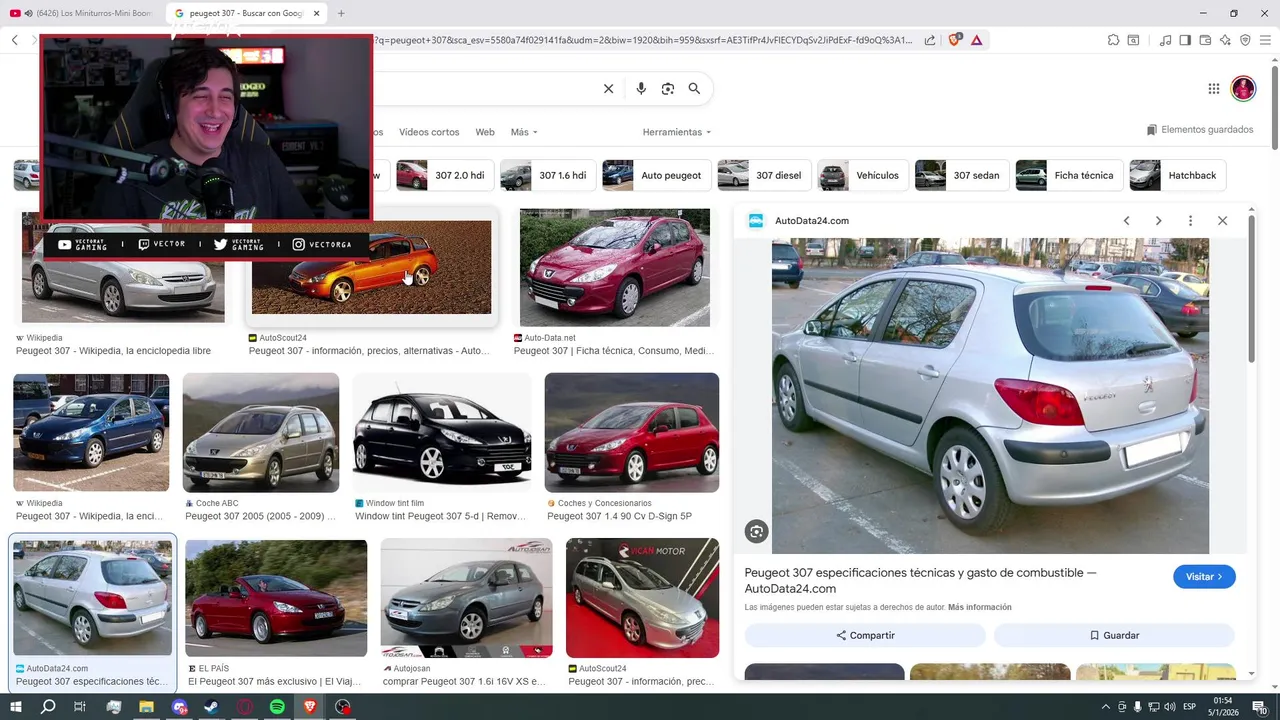
Task: Share this page from the address bar
Action: pyautogui.click(x=930, y=40)
